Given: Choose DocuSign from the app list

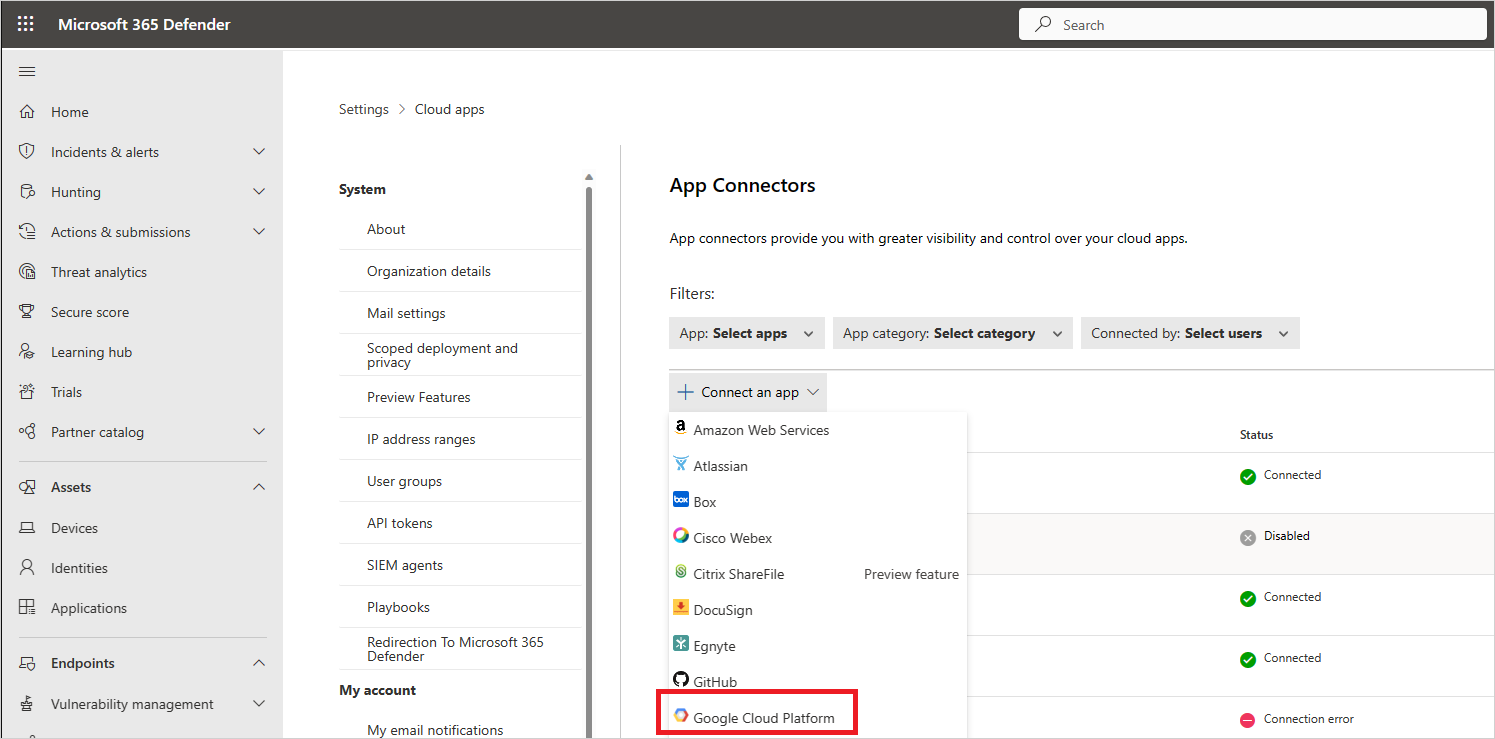Looking at the screenshot, I should (x=818, y=610).
